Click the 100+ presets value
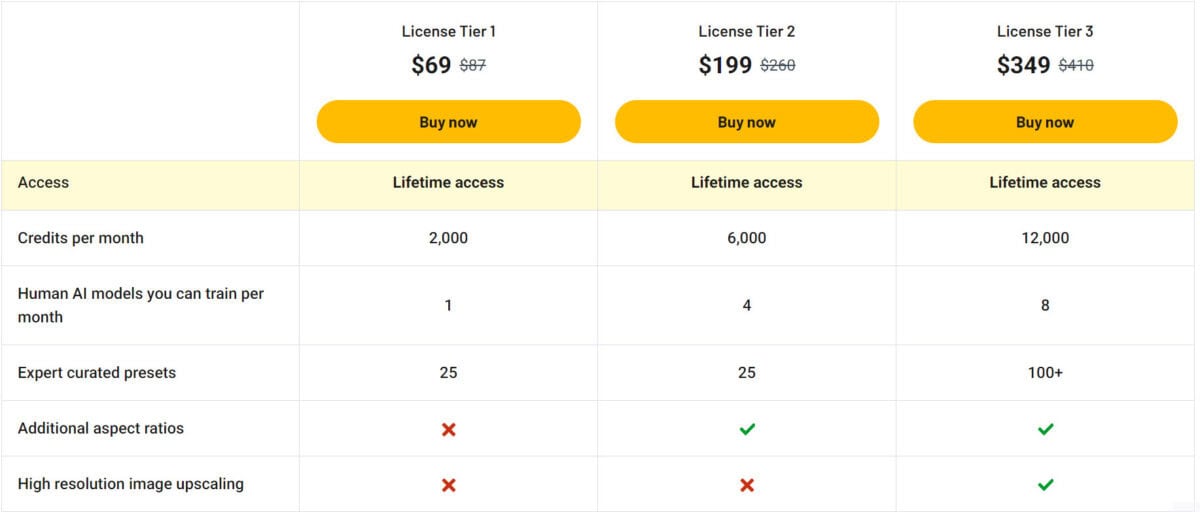The height and width of the screenshot is (512, 1200). [x=1045, y=373]
